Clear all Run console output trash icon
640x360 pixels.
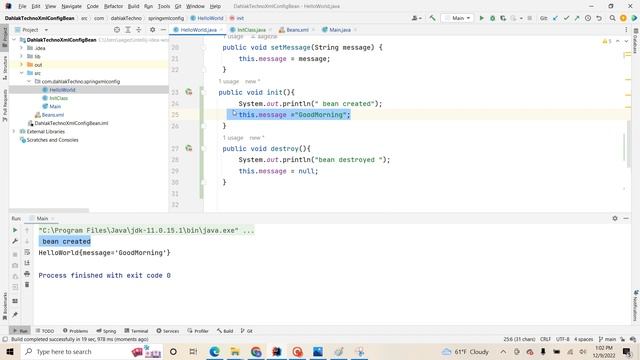27,284
